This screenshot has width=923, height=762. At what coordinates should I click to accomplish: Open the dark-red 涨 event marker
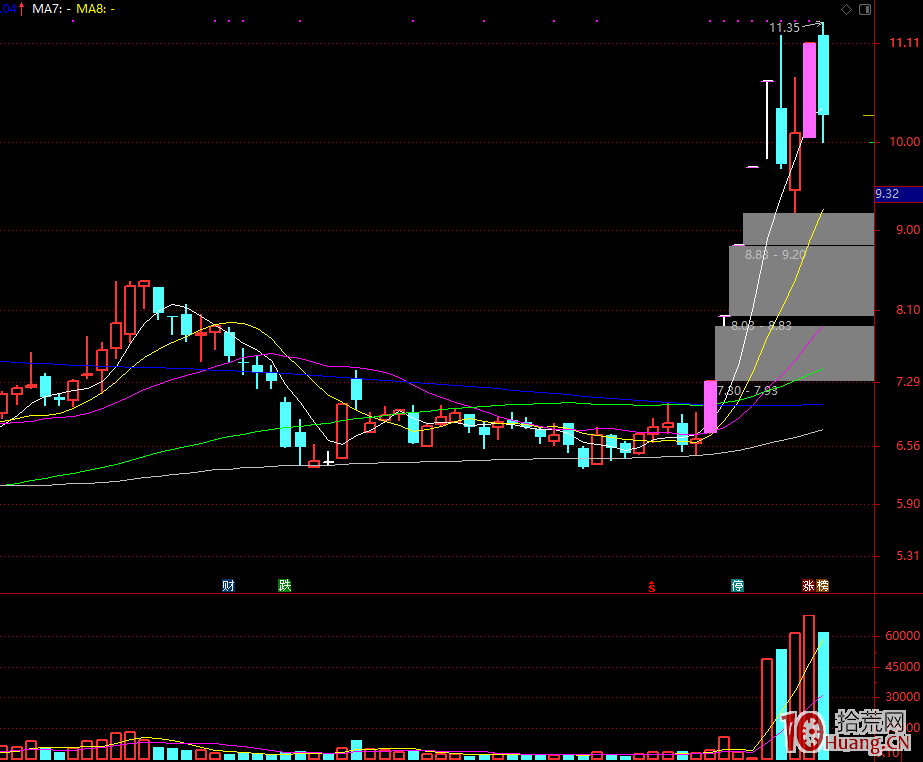pyautogui.click(x=809, y=585)
